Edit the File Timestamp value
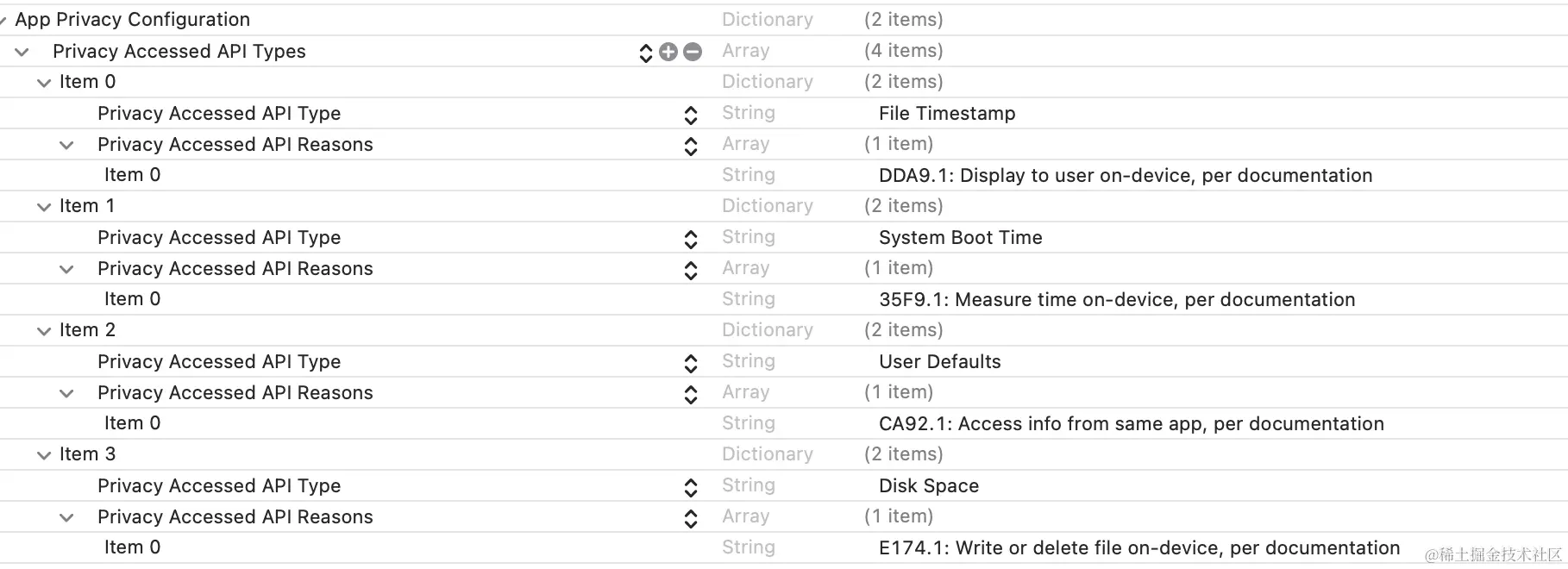The image size is (1568, 569). pyautogui.click(x=946, y=114)
